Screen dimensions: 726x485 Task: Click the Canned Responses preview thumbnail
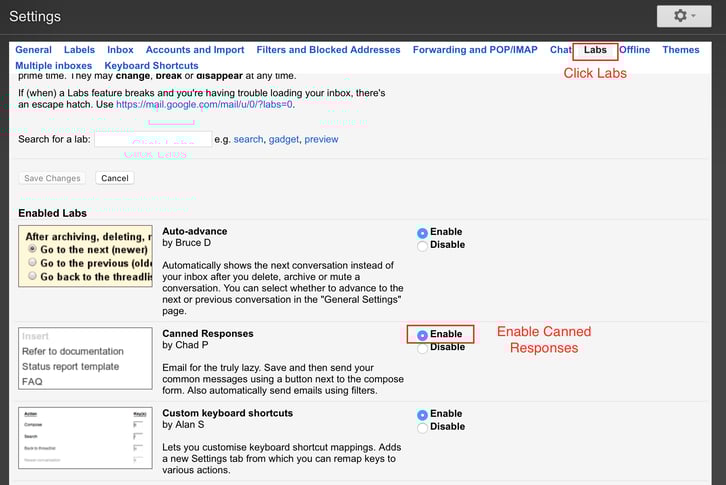85,359
